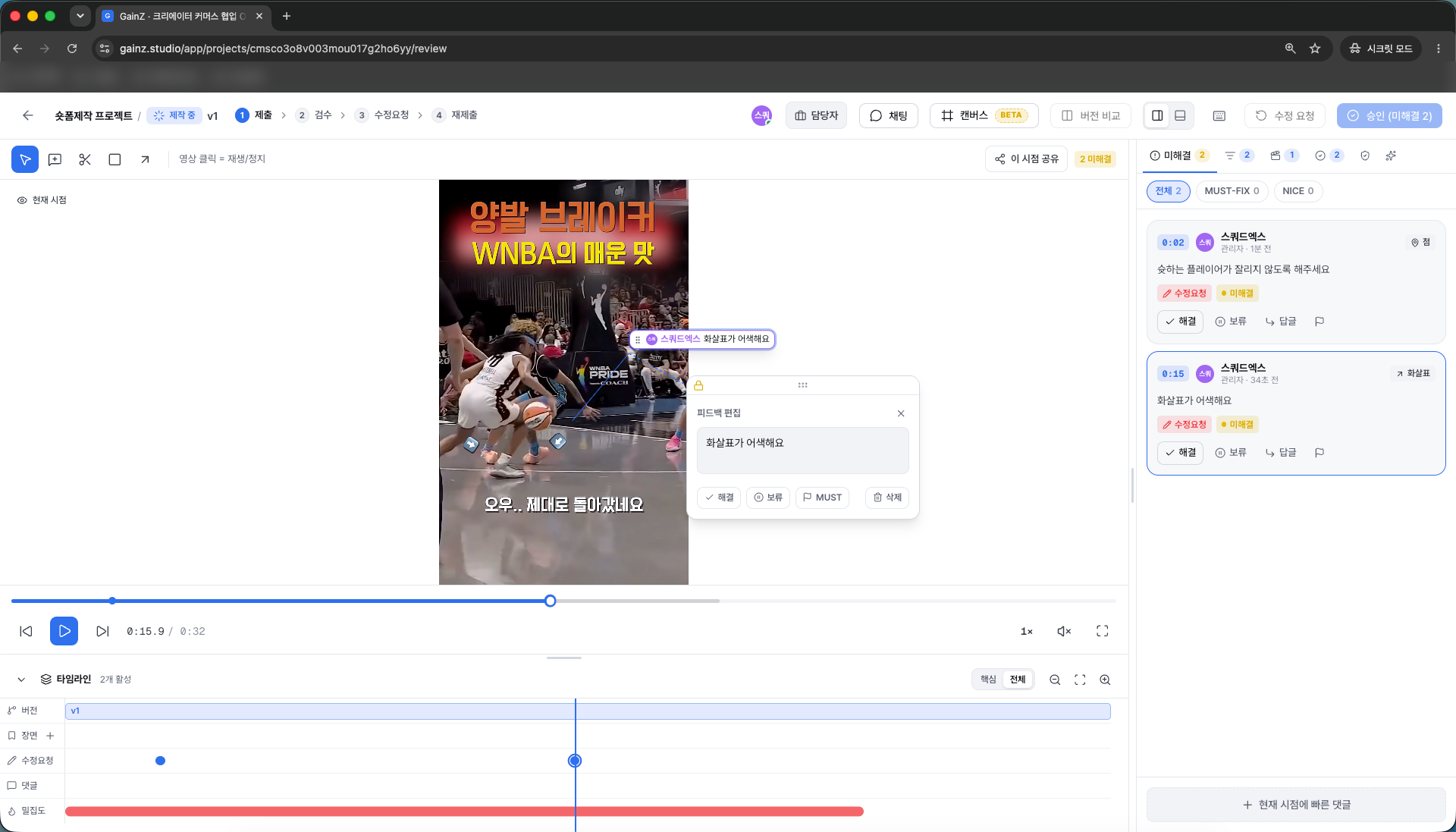The image size is (1456, 832).
Task: Reply (답글) to the 0:02 comment
Action: pos(1281,322)
